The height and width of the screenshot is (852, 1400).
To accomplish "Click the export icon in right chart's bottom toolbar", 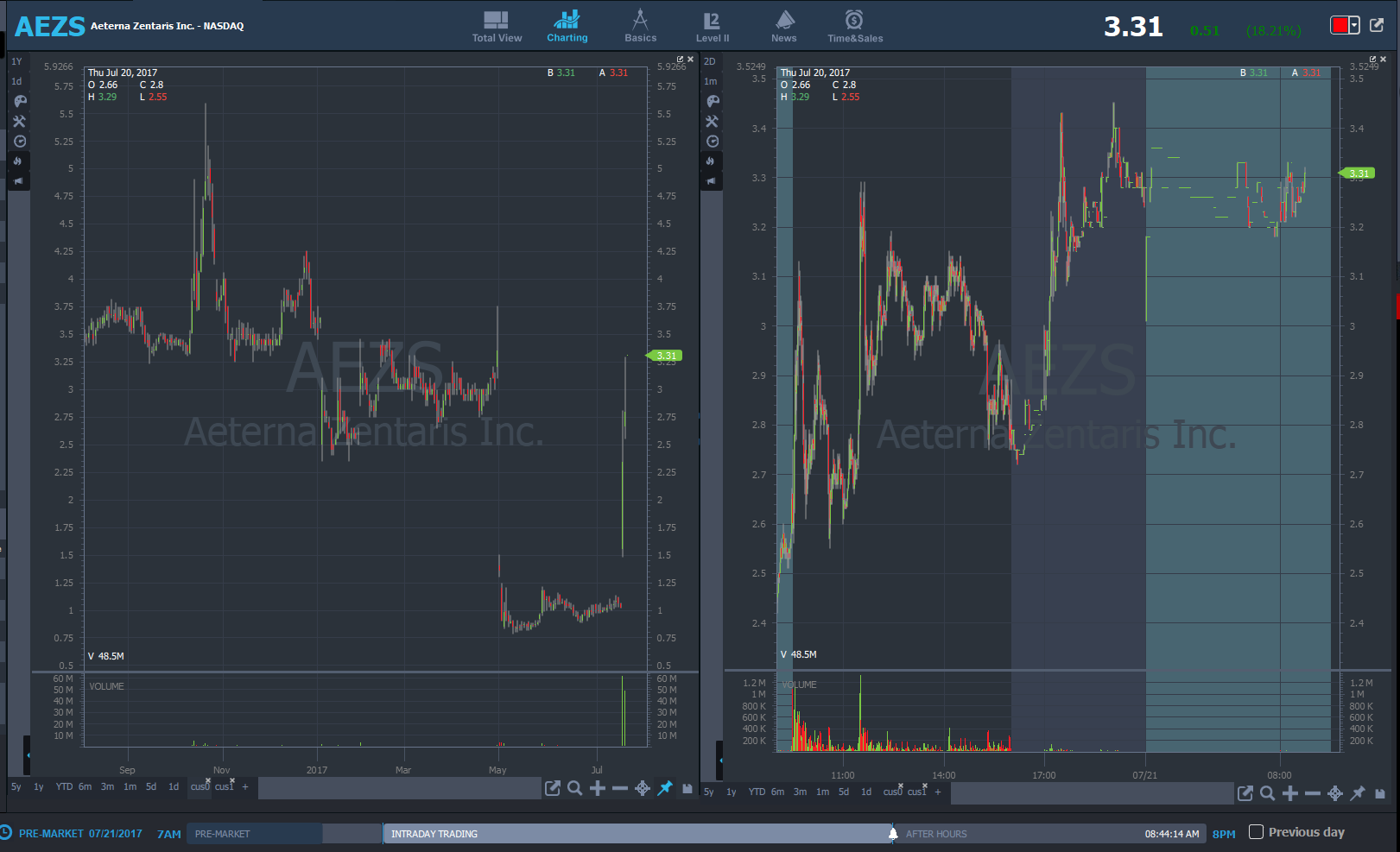I will coord(1245,793).
